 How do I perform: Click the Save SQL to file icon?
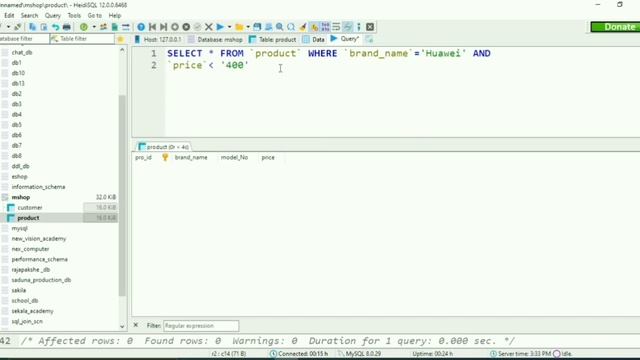pyautogui.click(x=257, y=27)
